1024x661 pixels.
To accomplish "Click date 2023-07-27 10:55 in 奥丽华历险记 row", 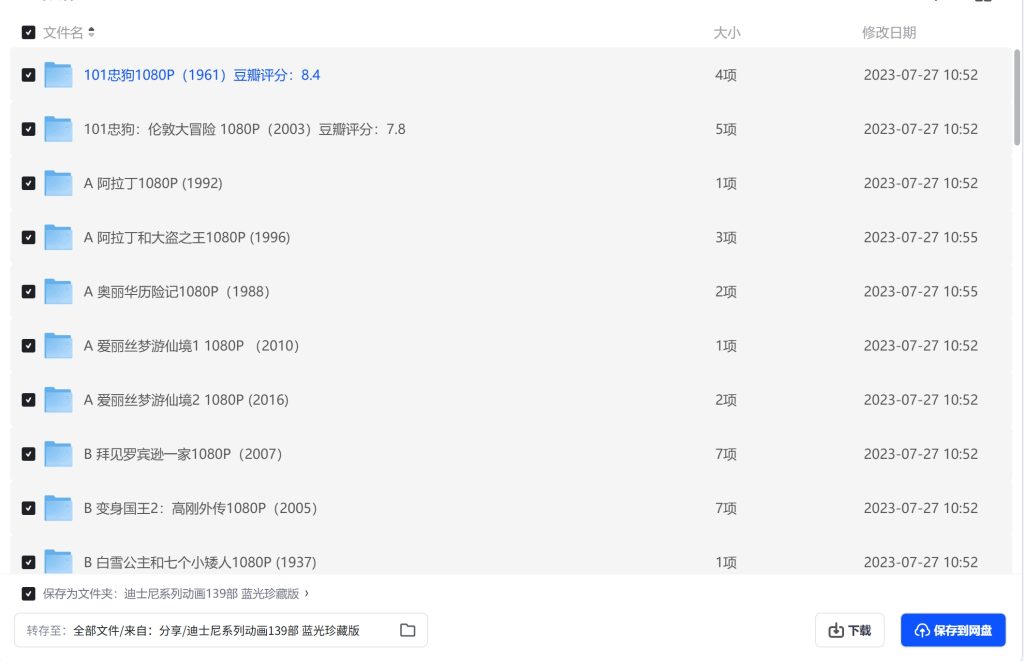I will (x=921, y=292).
